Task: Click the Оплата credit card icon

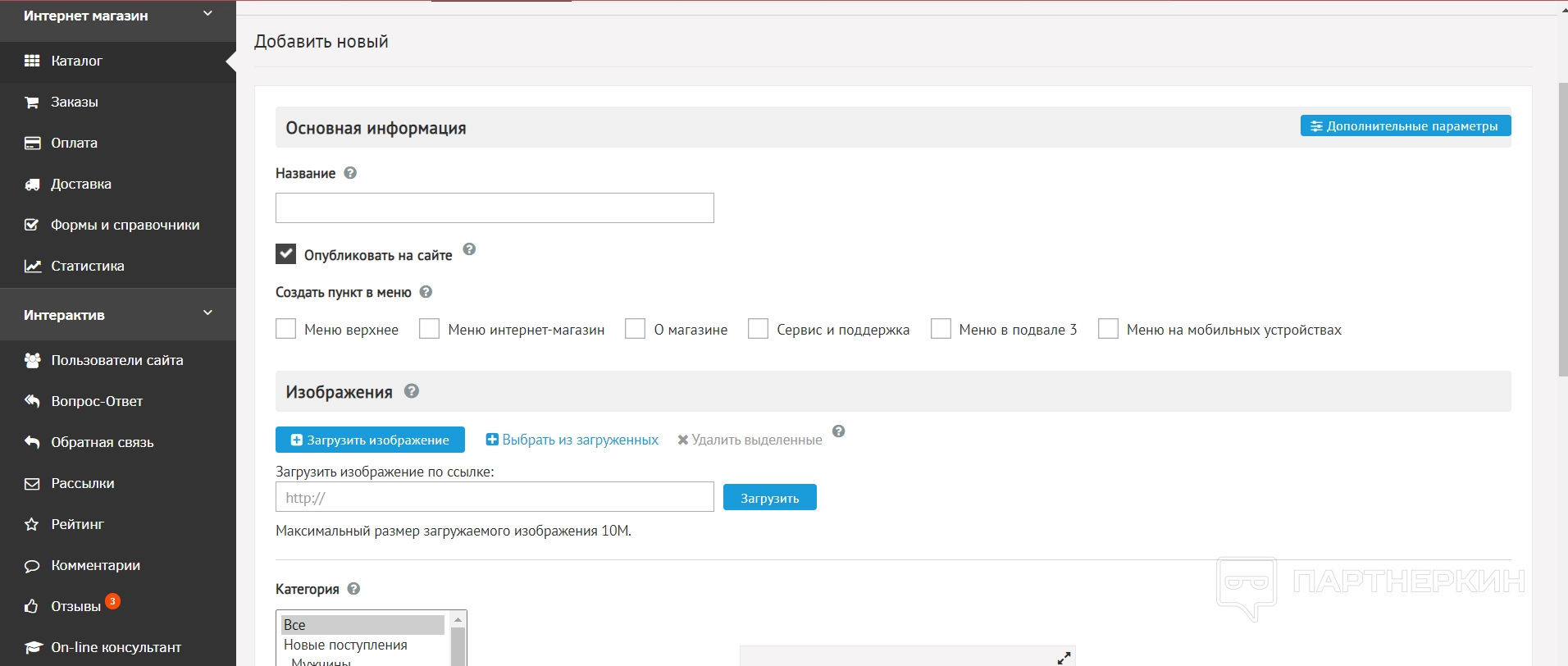Action: point(32,143)
